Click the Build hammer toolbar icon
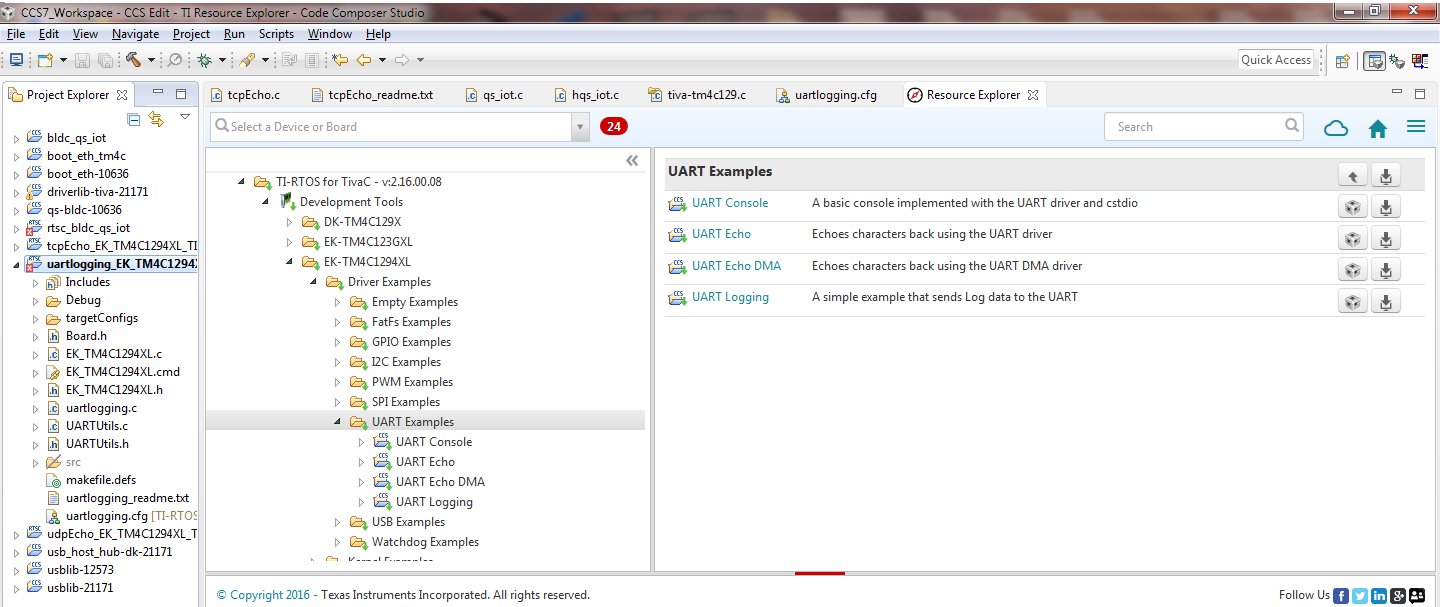The image size is (1440, 607). [x=133, y=60]
